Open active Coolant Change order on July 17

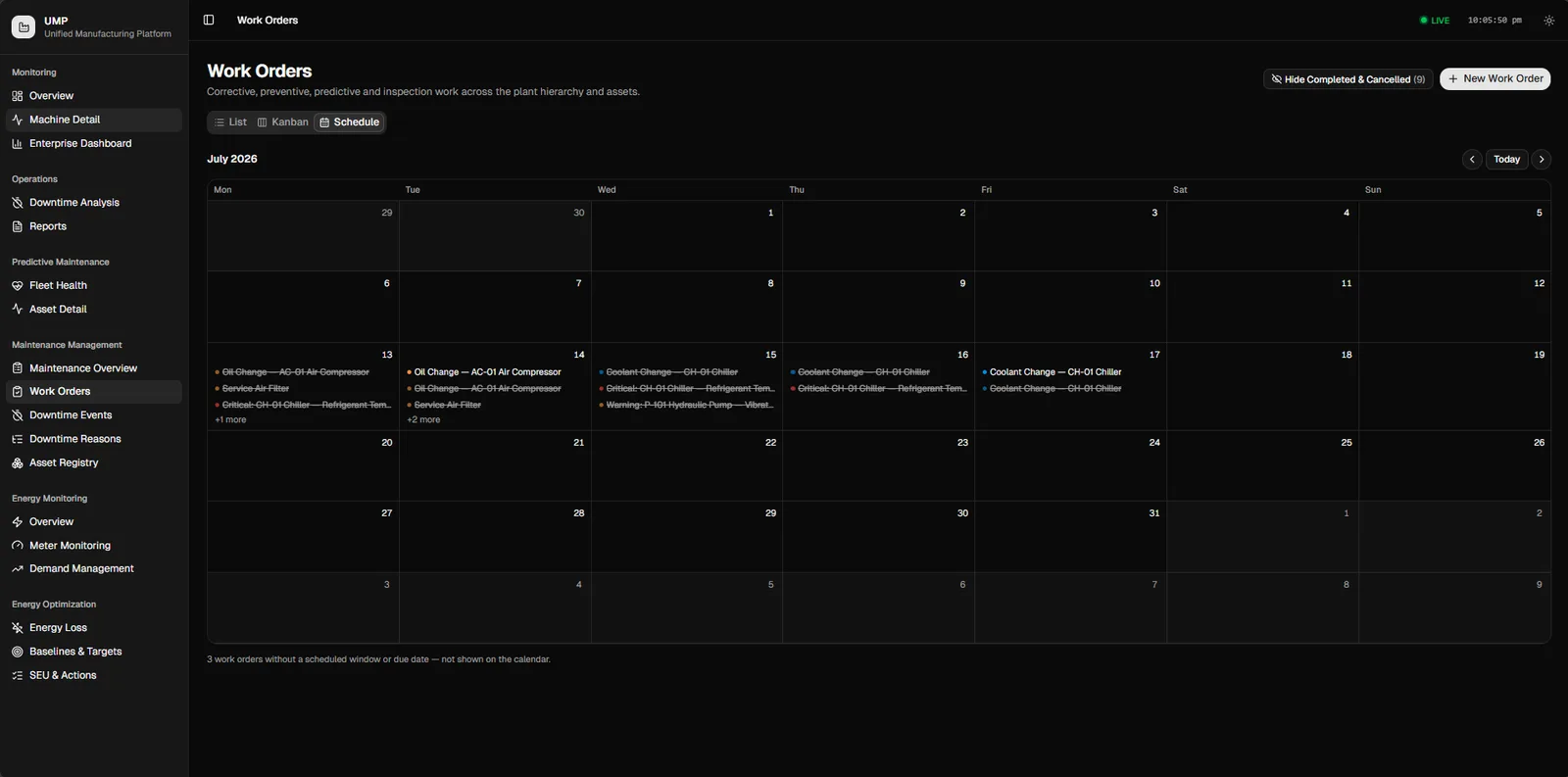click(1070, 372)
